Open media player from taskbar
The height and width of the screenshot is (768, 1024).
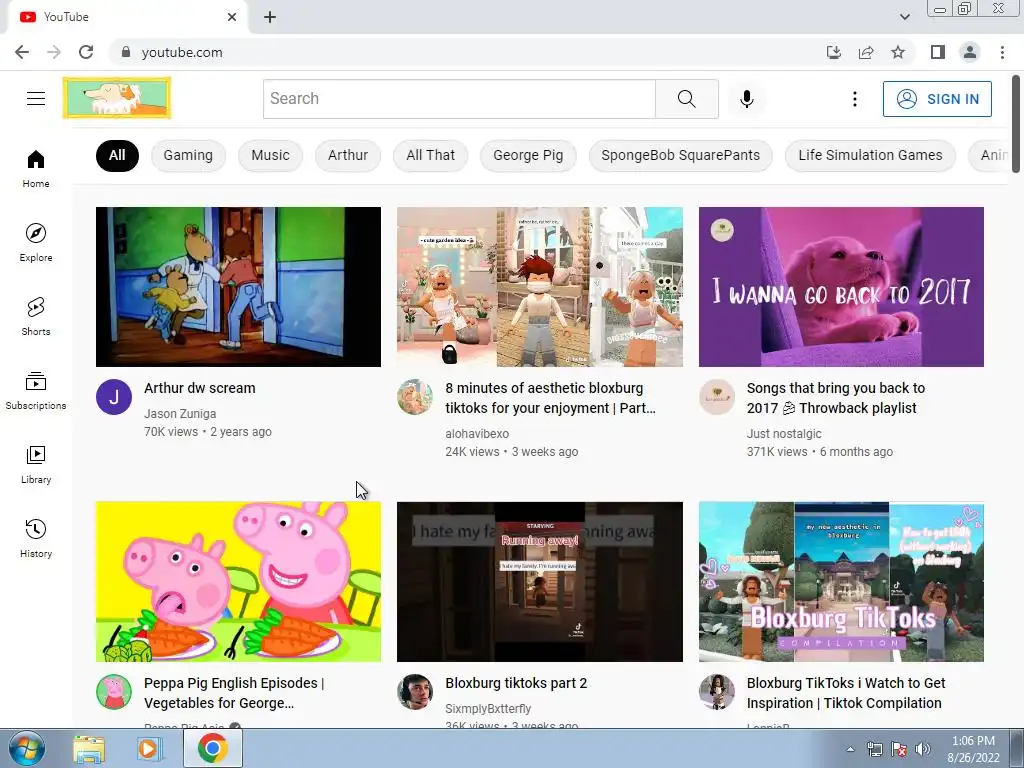coord(150,748)
